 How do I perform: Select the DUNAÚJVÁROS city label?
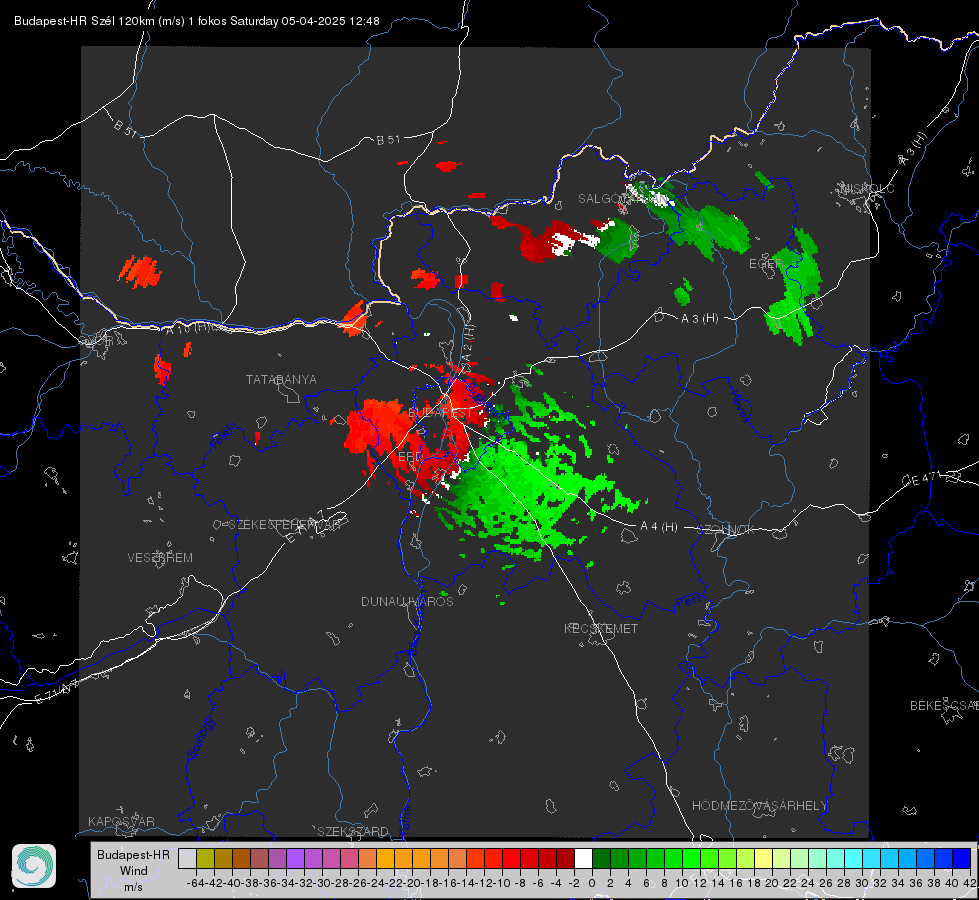coord(407,601)
